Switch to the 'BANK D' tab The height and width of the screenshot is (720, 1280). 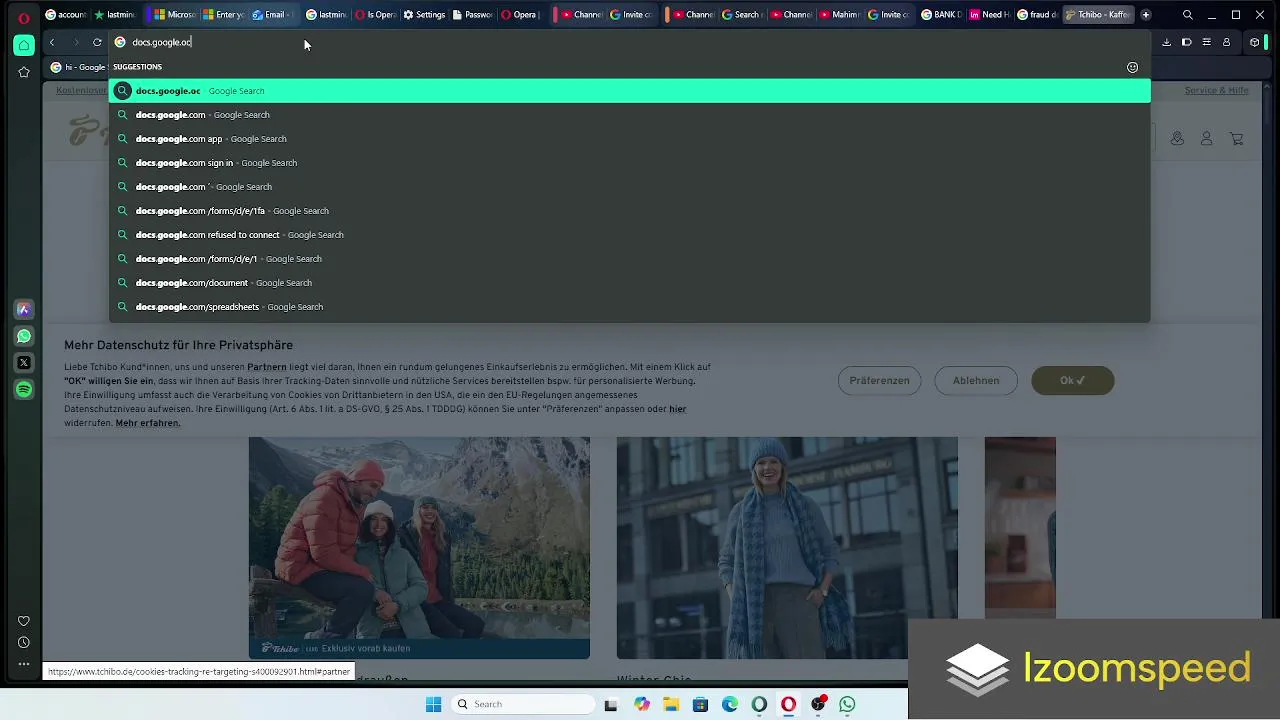[x=941, y=15]
